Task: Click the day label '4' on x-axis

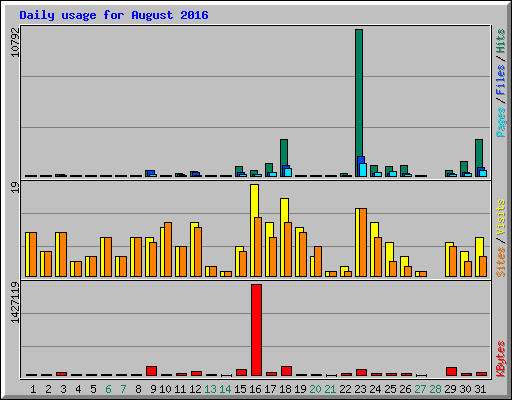Action: 78,389
